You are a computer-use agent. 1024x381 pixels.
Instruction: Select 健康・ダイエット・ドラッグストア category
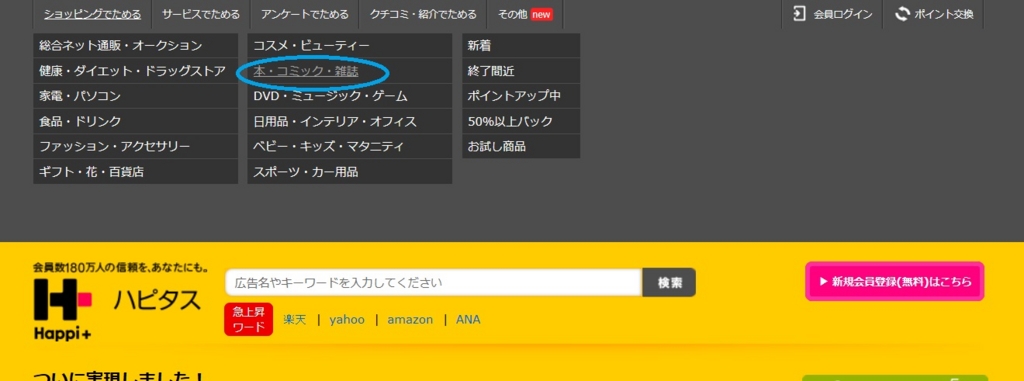[x=136, y=71]
